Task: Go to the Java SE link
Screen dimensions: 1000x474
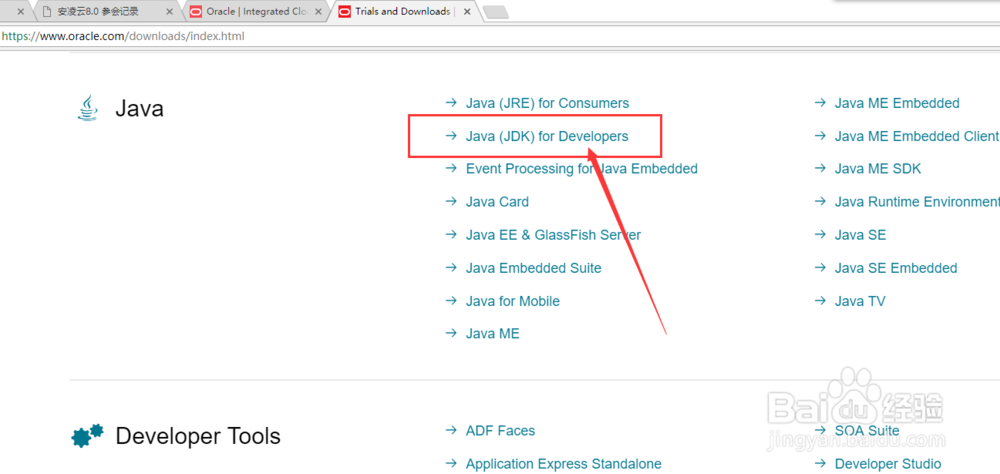Action: point(860,235)
